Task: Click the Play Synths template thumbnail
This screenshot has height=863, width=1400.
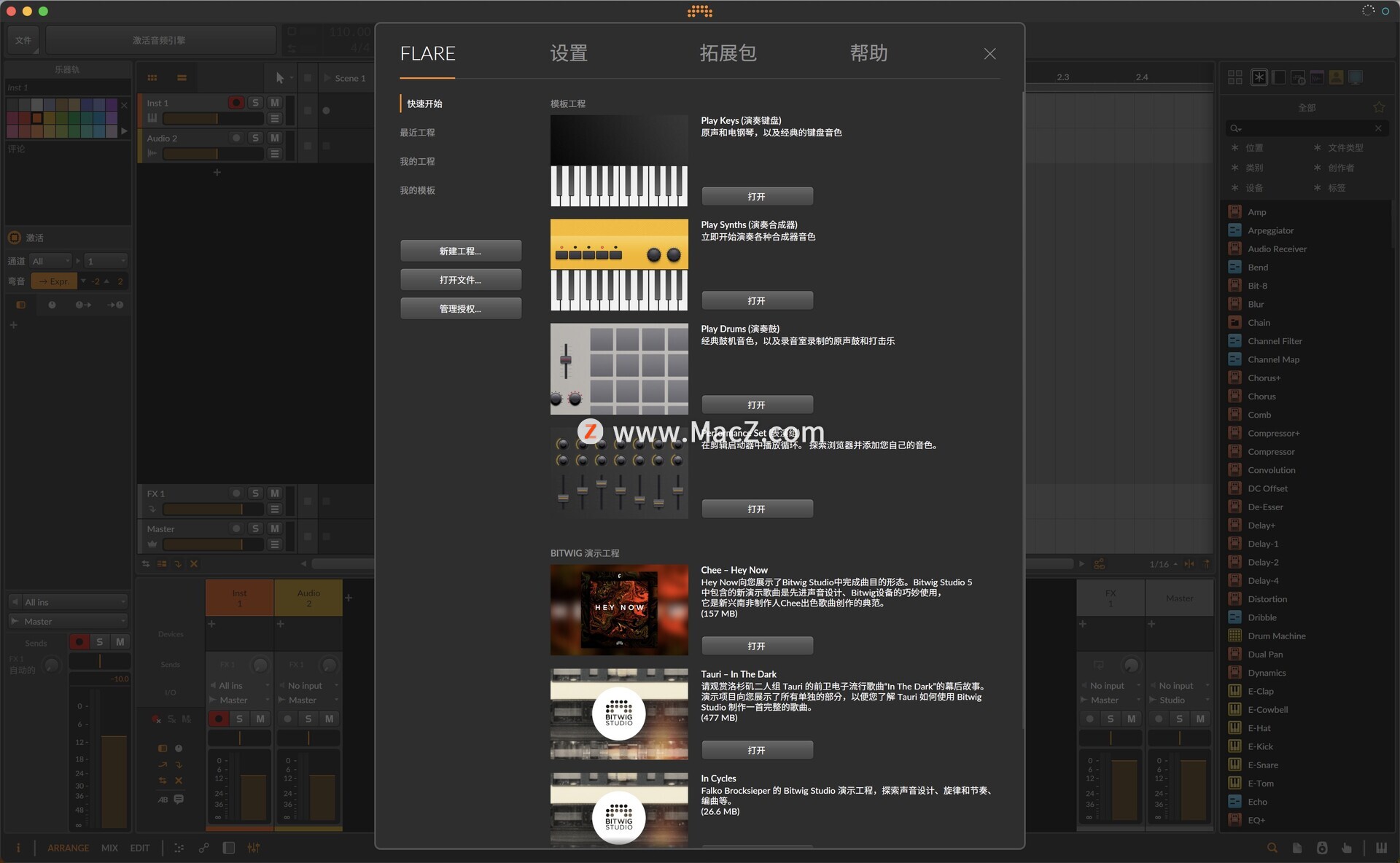Action: pos(619,265)
